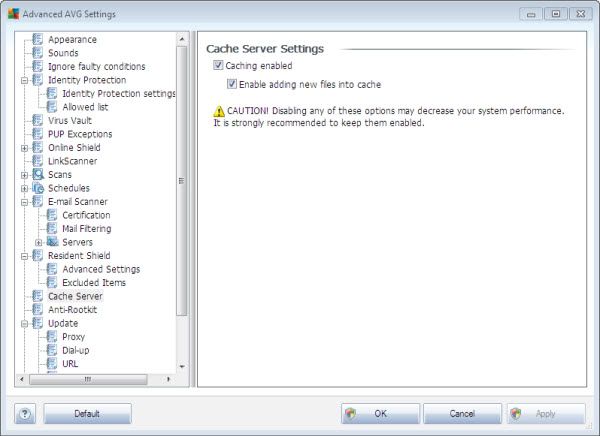The width and height of the screenshot is (600, 436).
Task: Click the Allowed list icon
Action: [52, 107]
